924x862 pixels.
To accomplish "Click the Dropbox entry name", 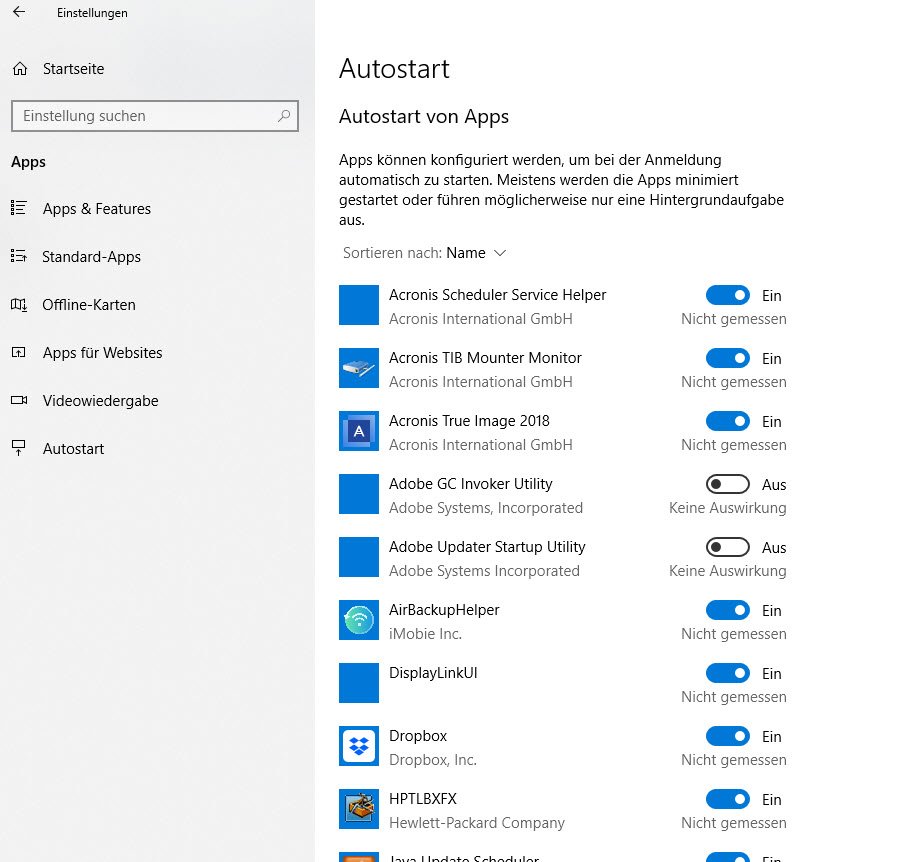I will (418, 736).
